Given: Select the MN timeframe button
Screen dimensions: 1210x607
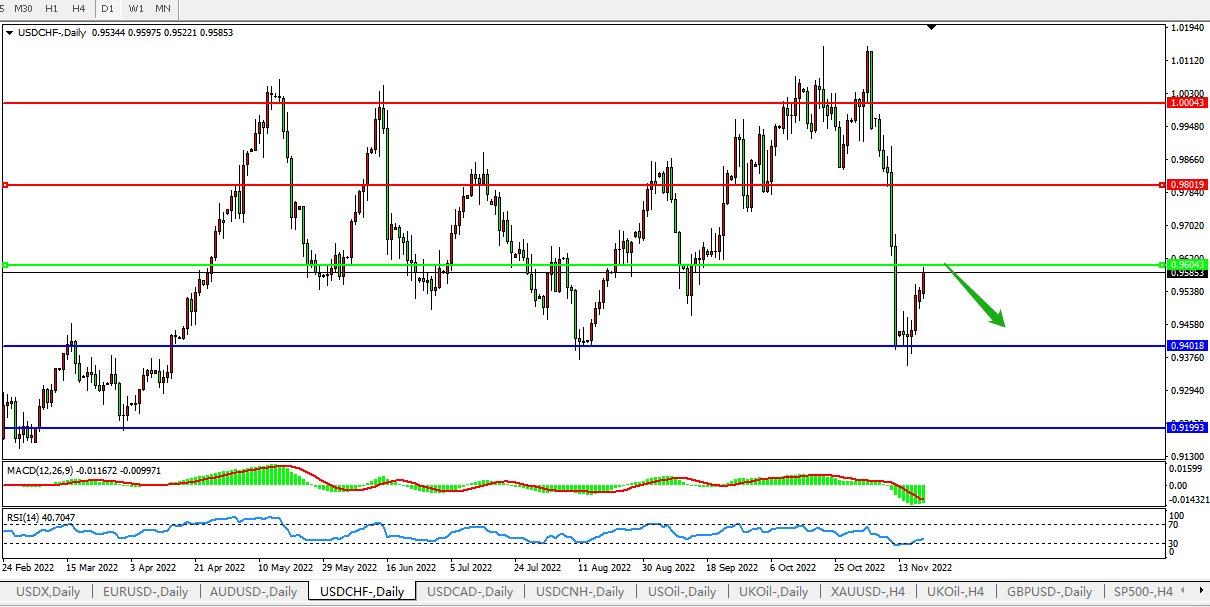Looking at the screenshot, I should pyautogui.click(x=162, y=8).
